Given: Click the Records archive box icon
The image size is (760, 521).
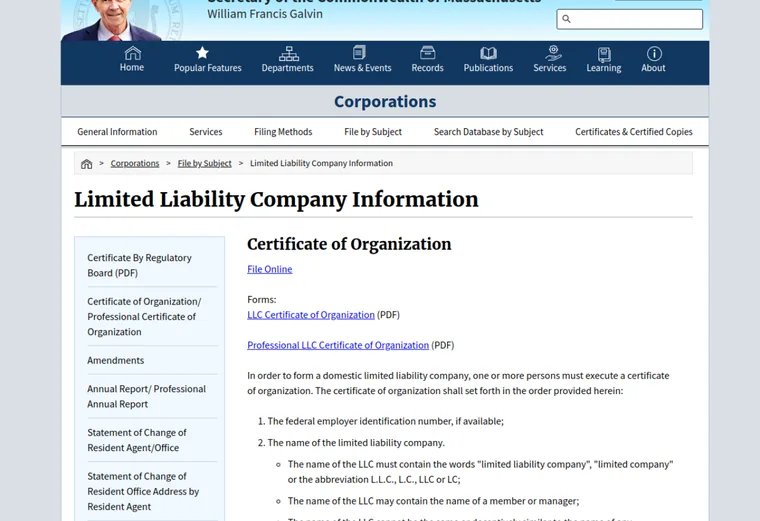Looking at the screenshot, I should click(x=428, y=52).
